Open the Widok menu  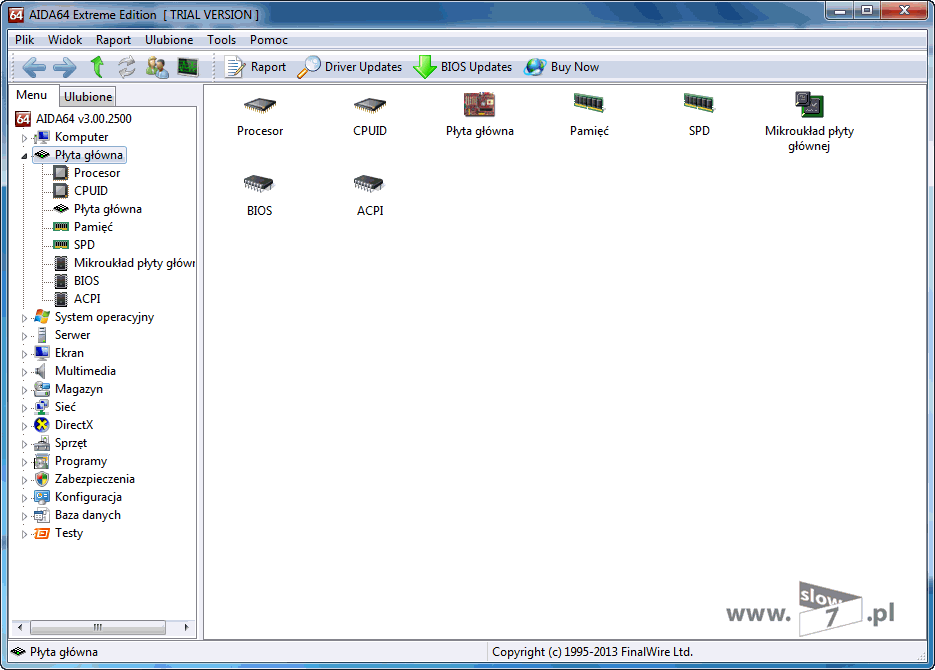pyautogui.click(x=64, y=40)
